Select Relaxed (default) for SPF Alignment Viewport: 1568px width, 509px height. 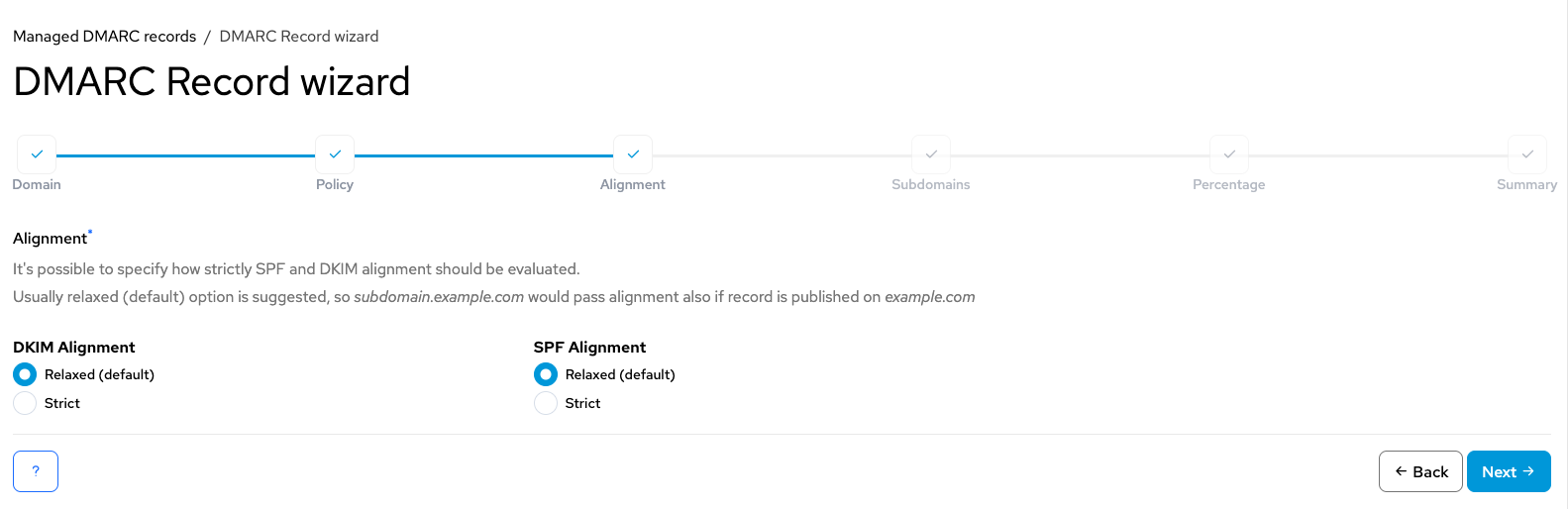(546, 374)
